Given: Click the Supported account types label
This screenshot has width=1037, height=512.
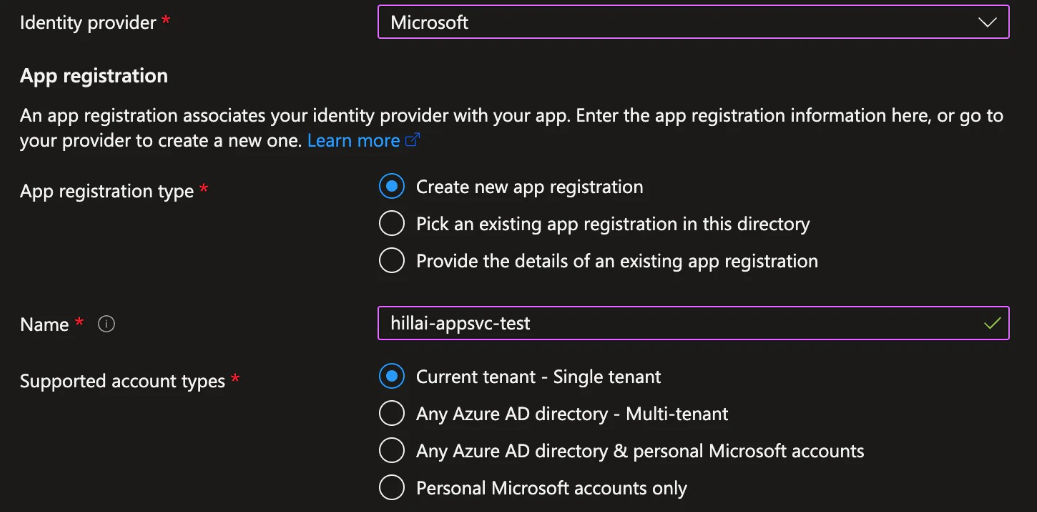Looking at the screenshot, I should (x=122, y=381).
